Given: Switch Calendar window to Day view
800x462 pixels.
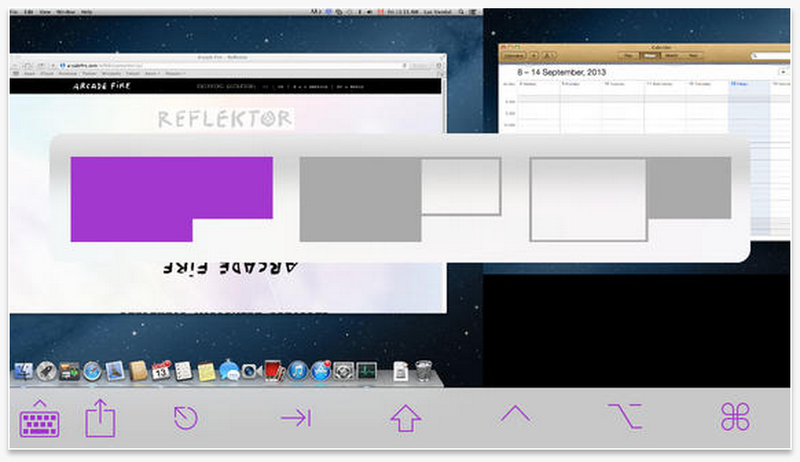Looking at the screenshot, I should 628,56.
